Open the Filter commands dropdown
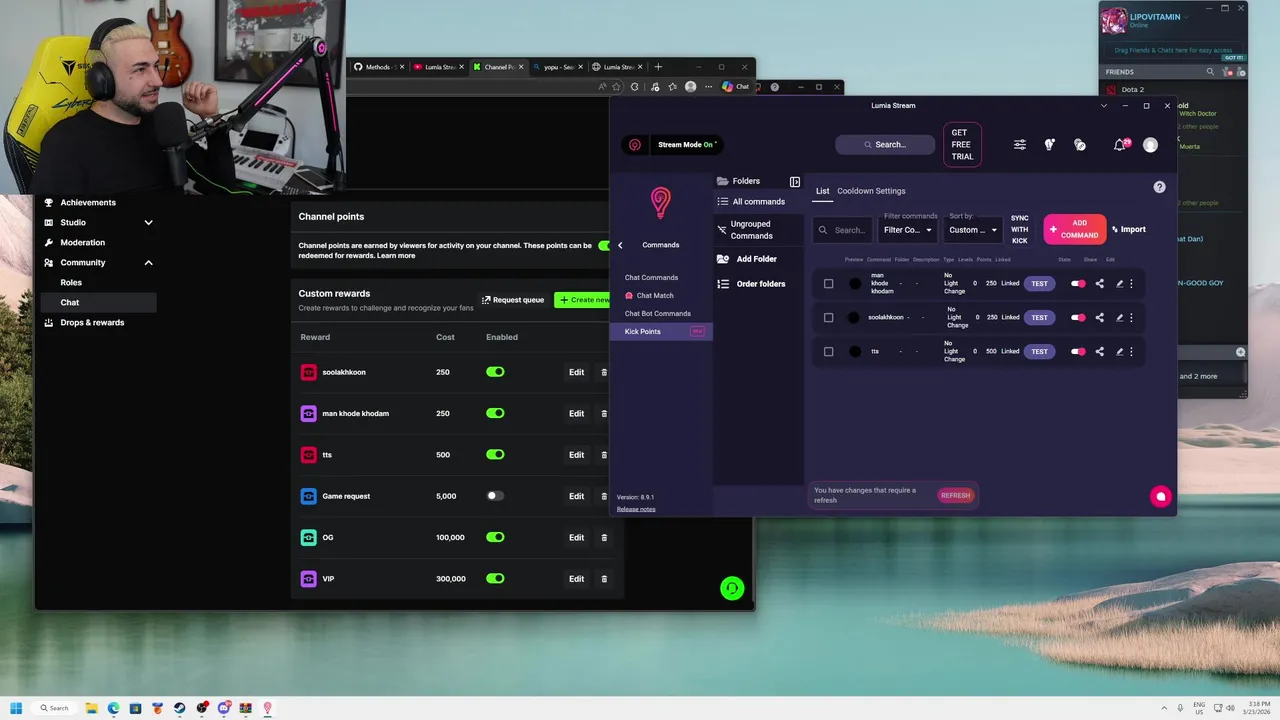Screen dimensions: 1280x720 point(908,230)
